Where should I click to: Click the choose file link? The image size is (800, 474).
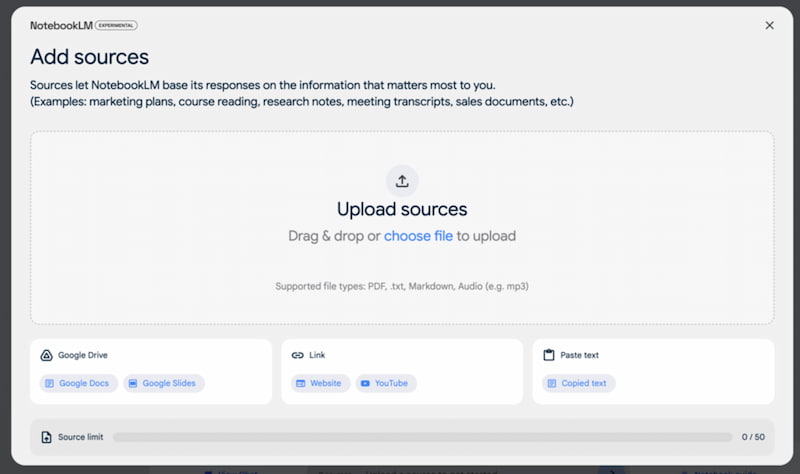coord(418,236)
